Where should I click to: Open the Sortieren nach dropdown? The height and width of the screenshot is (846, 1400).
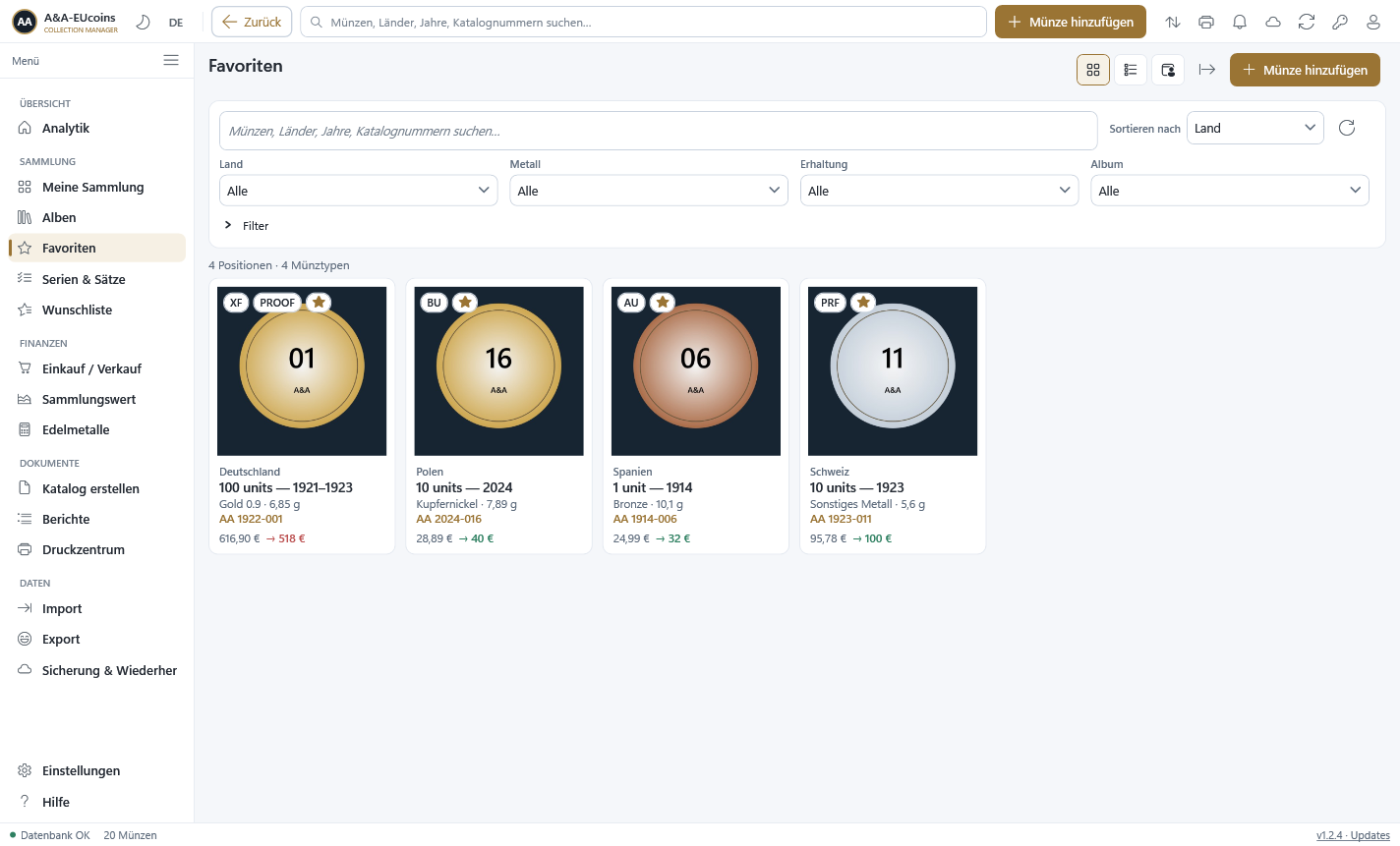tap(1255, 128)
